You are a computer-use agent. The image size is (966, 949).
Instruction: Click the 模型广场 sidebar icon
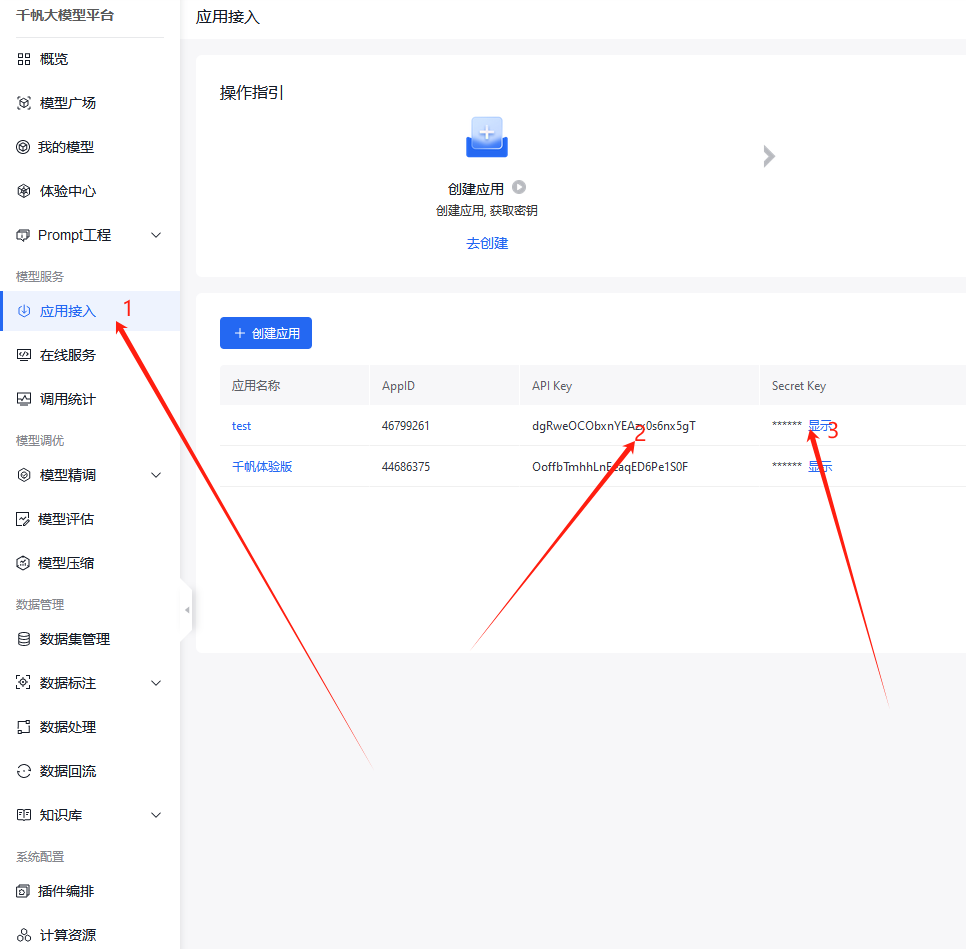pos(24,103)
